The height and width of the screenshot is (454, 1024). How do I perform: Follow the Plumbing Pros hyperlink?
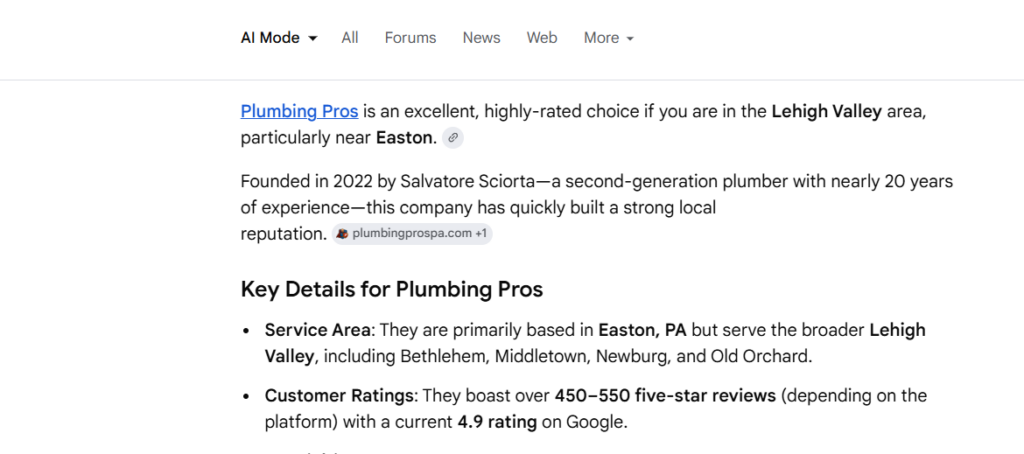(299, 111)
